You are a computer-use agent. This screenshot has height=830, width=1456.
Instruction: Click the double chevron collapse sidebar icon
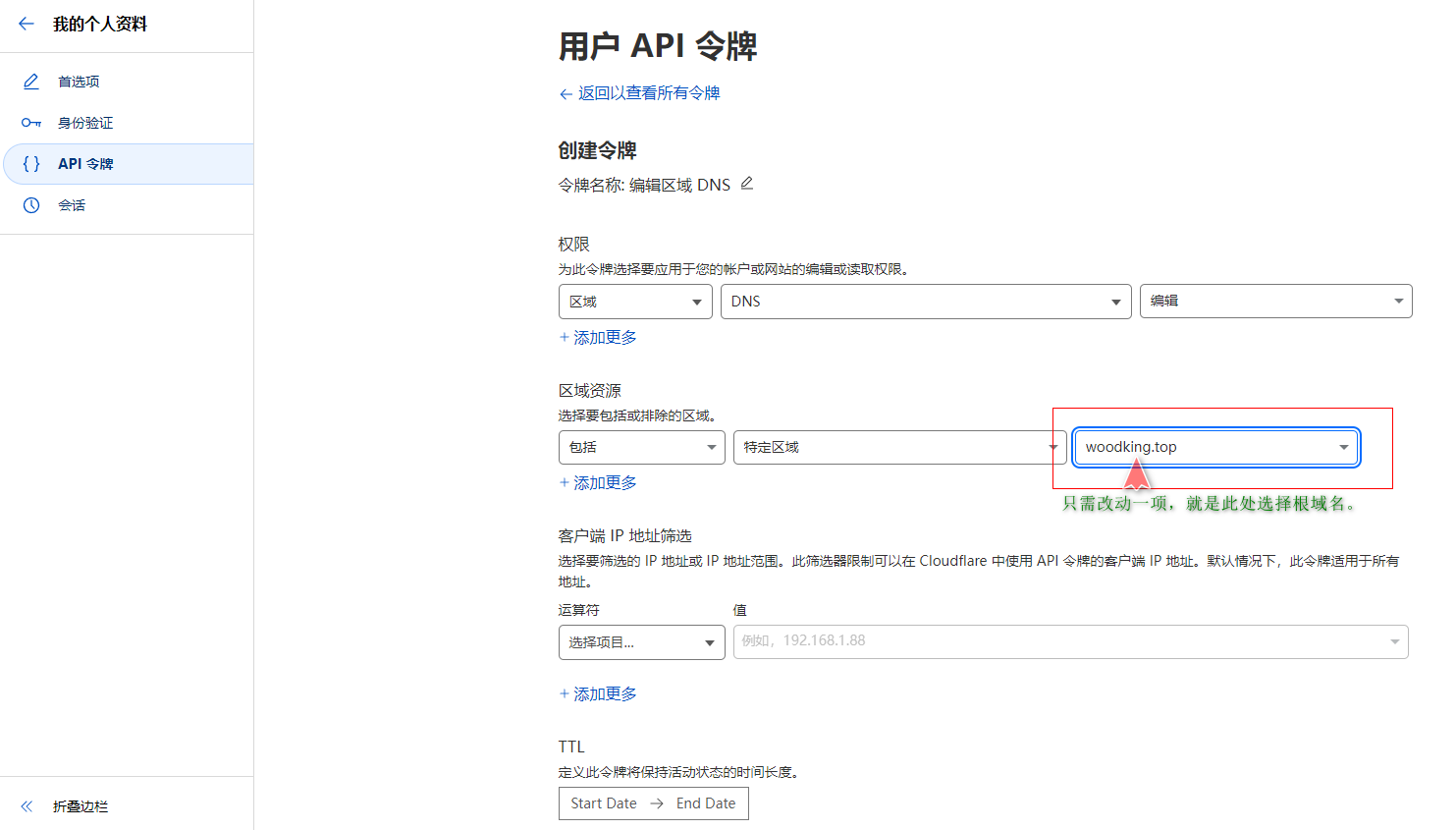pyautogui.click(x=27, y=806)
